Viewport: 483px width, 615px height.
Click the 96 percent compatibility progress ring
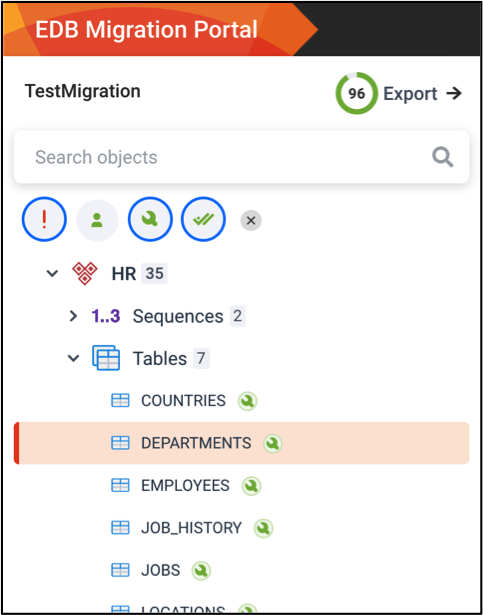pos(356,93)
